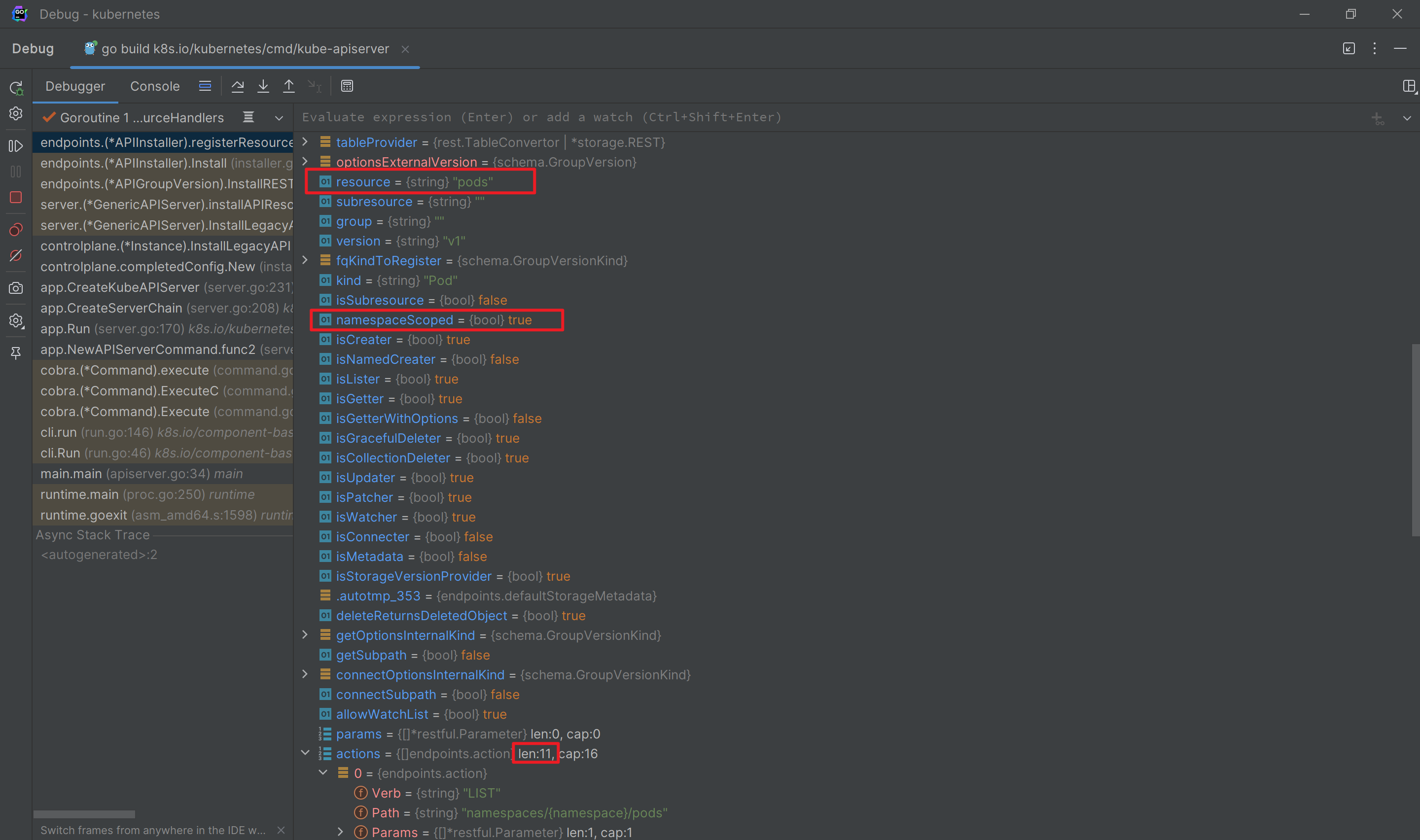Viewport: 1420px width, 840px height.
Task: Click the Step Out icon
Action: coord(288,86)
